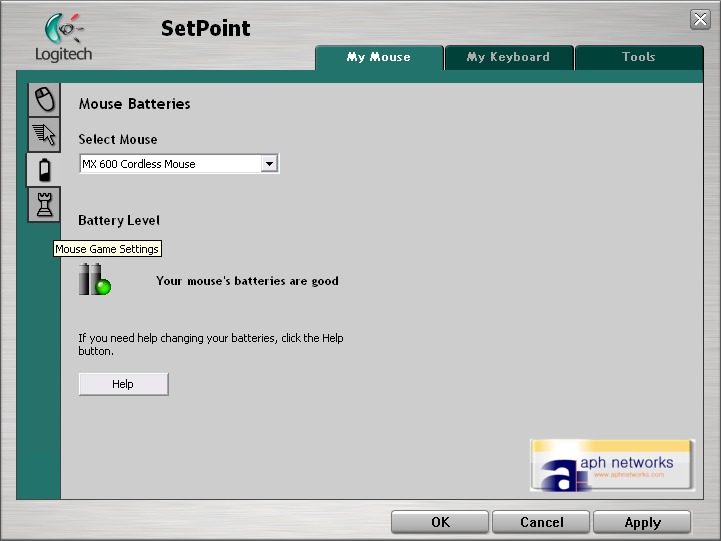The width and height of the screenshot is (721, 541).
Task: Open the pointer movement settings sidebar icon
Action: [x=44, y=134]
